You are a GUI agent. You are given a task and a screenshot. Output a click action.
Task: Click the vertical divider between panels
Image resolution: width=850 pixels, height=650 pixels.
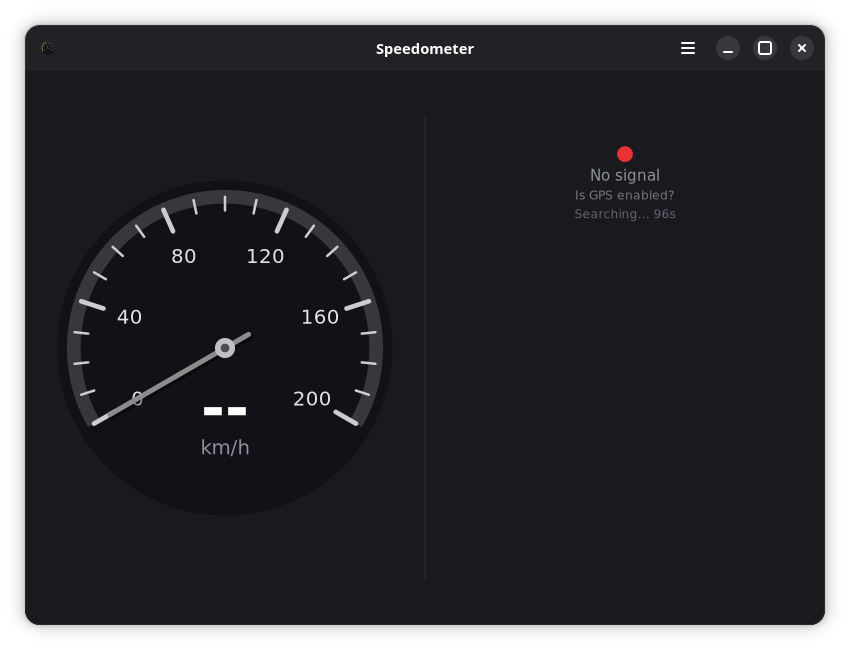425,347
